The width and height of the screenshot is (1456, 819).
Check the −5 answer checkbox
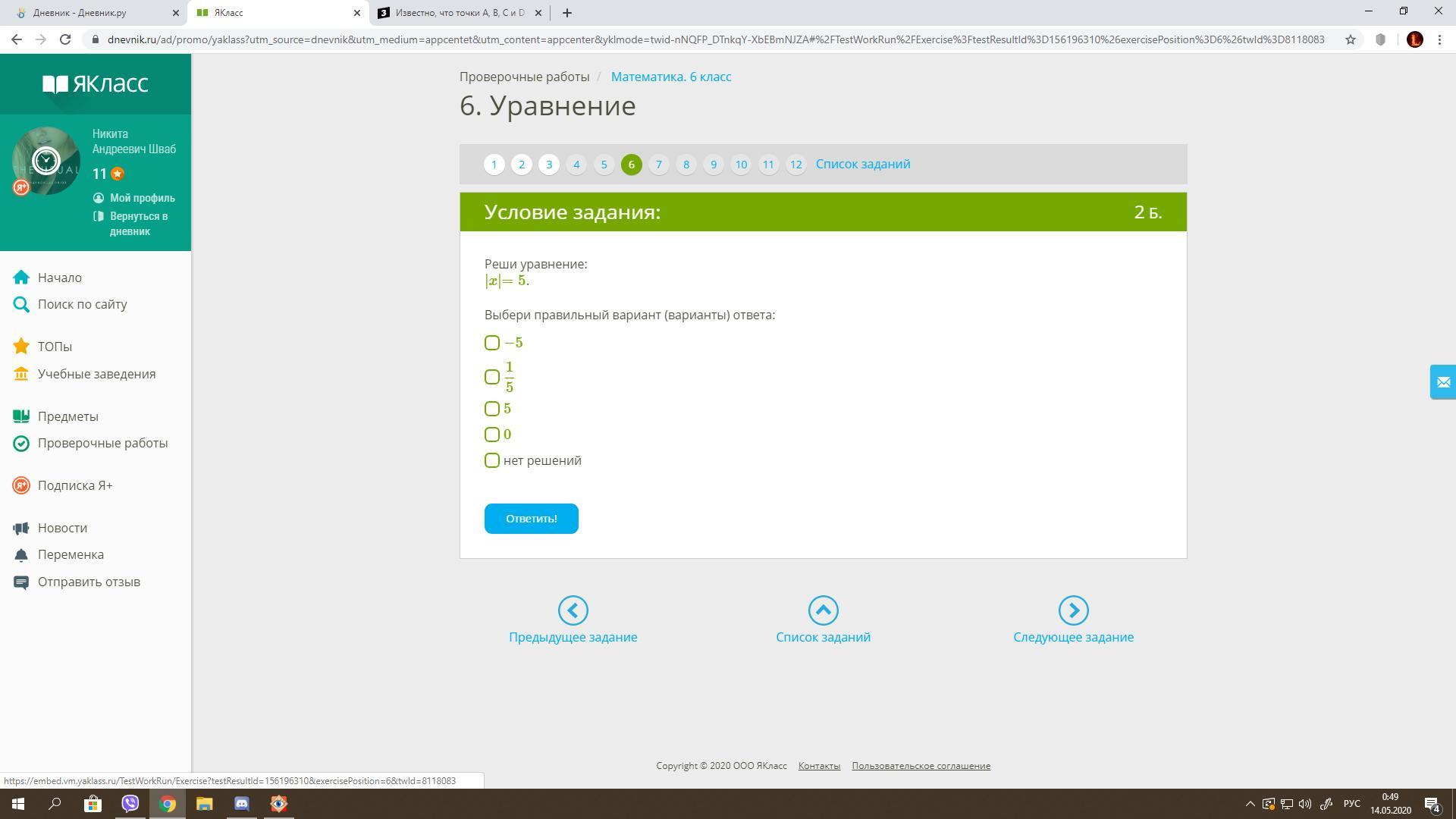pyautogui.click(x=492, y=343)
